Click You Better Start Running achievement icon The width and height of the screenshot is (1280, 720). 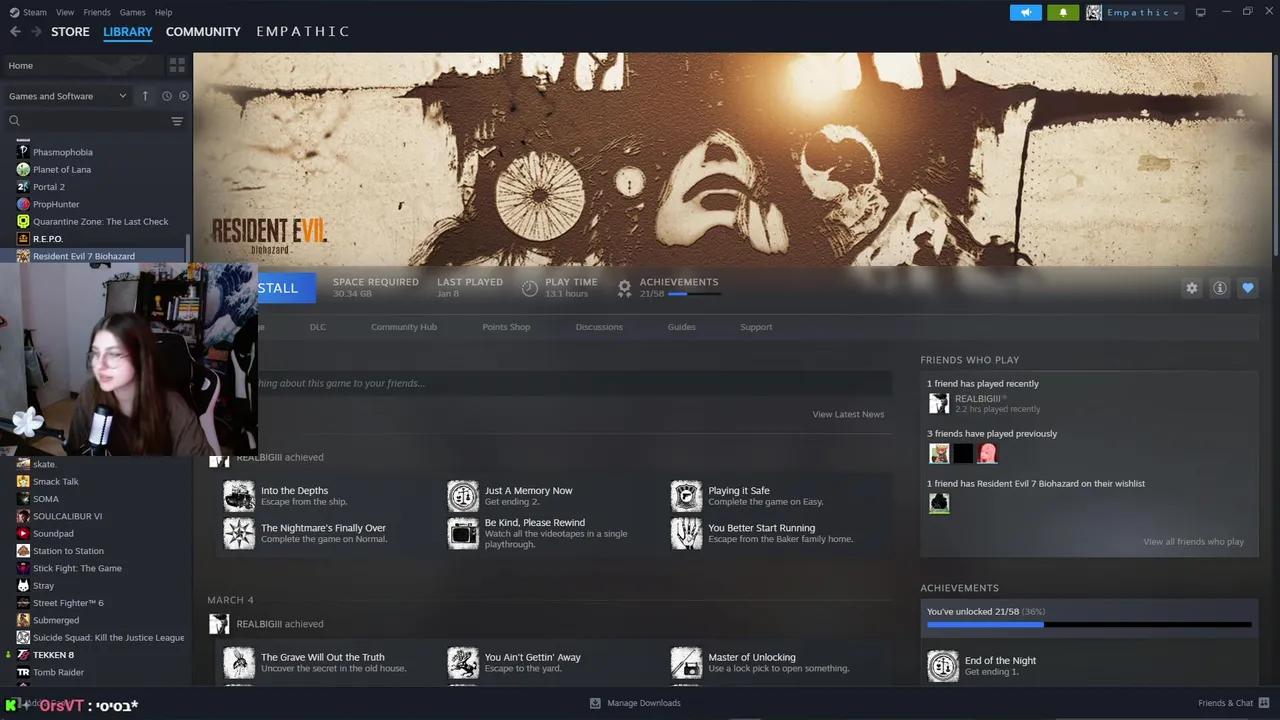pyautogui.click(x=686, y=533)
